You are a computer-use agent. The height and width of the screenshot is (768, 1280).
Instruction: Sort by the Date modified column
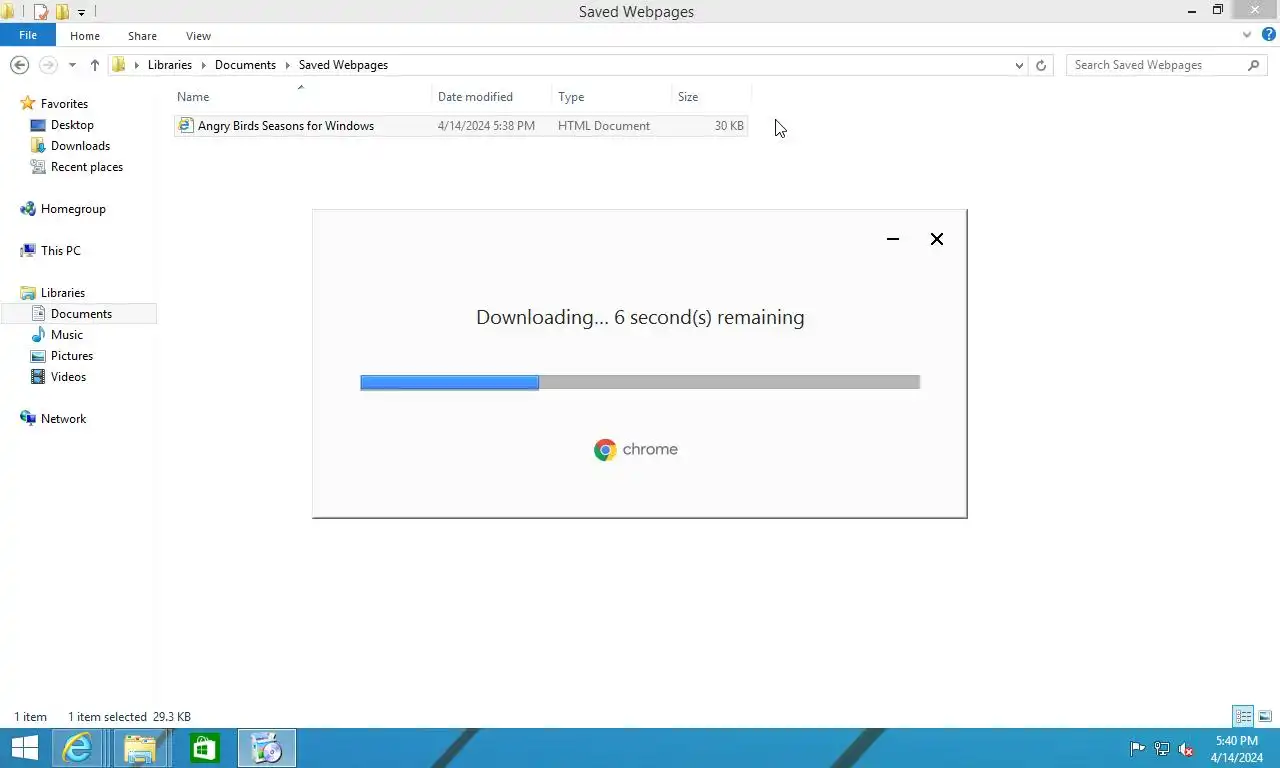492,97
